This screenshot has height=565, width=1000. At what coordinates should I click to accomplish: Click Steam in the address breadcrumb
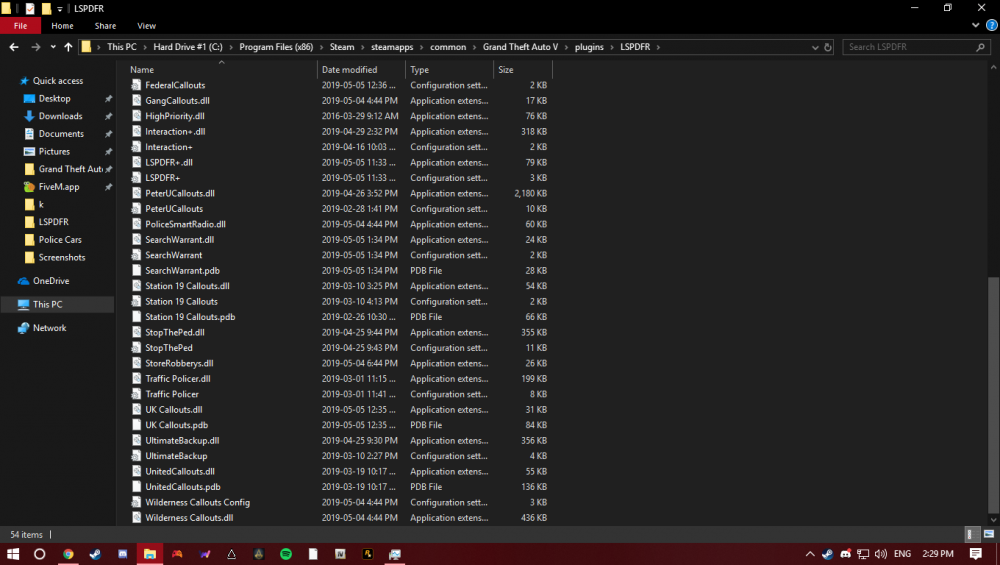coord(342,47)
